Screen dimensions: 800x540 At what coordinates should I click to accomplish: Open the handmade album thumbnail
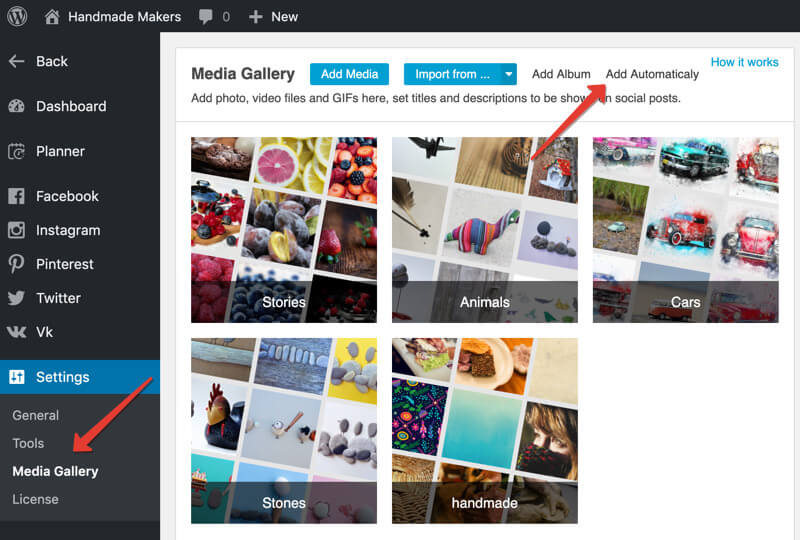(x=485, y=431)
